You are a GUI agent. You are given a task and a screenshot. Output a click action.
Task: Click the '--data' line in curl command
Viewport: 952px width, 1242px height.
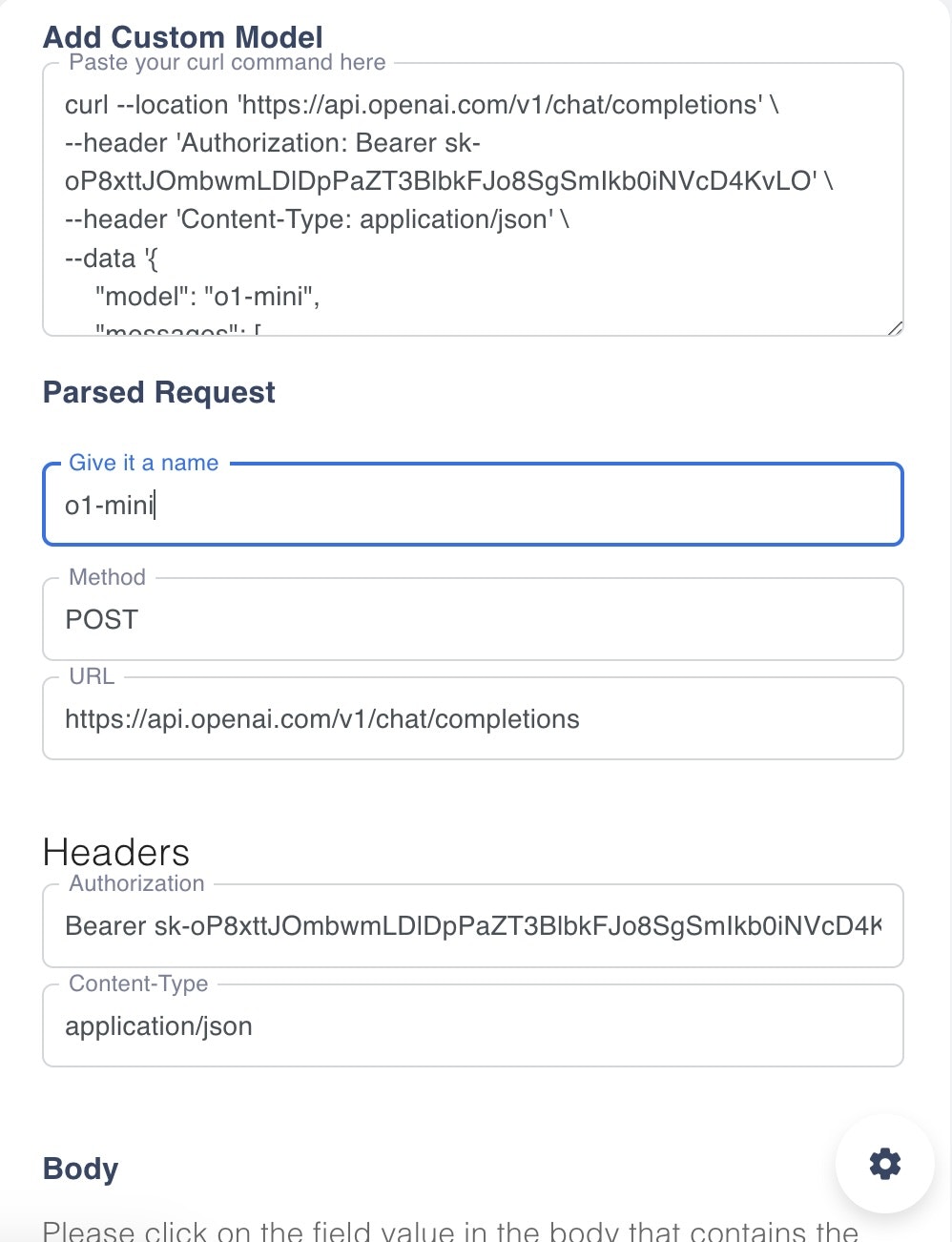click(112, 259)
